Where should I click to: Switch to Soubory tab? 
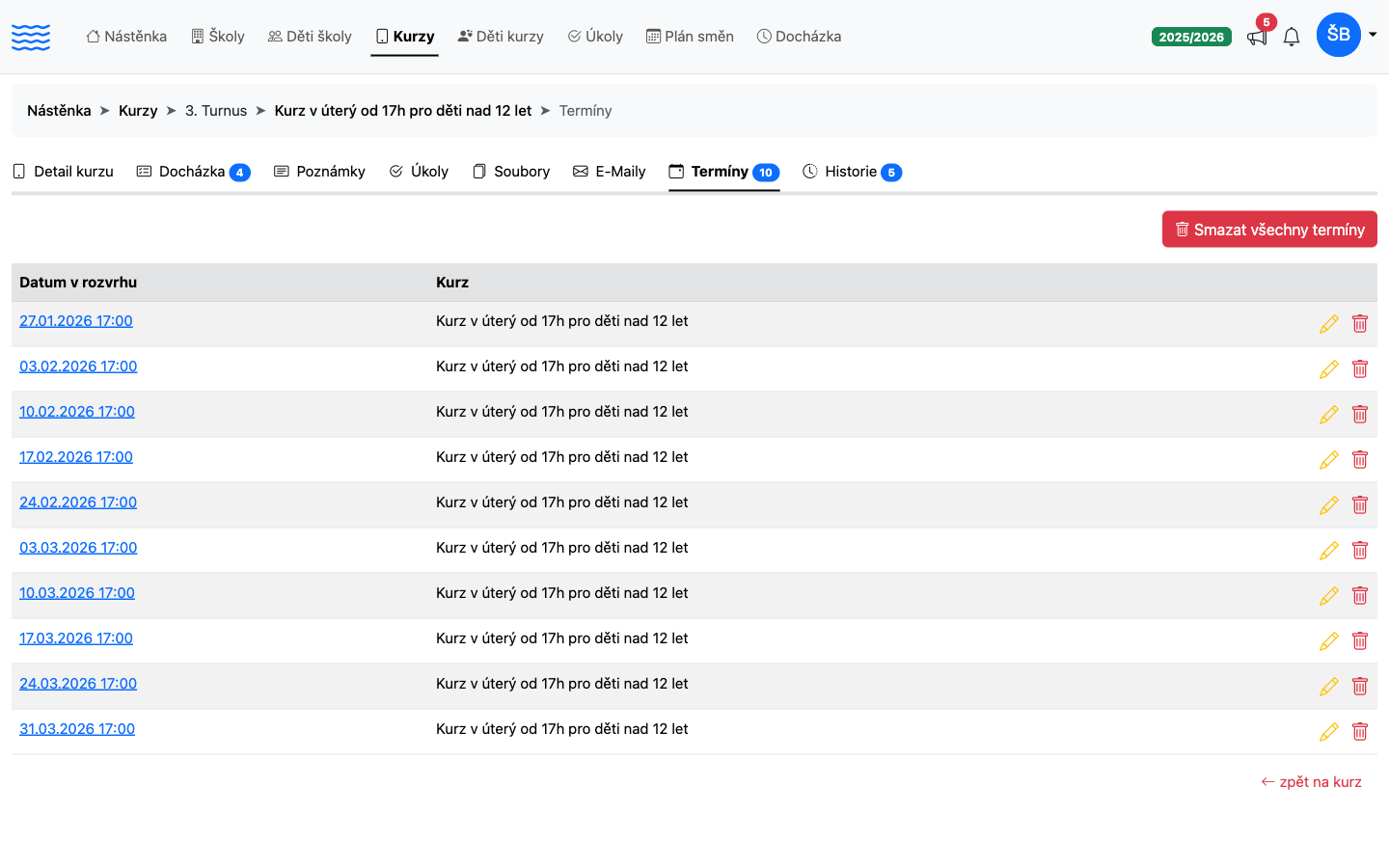(x=511, y=172)
